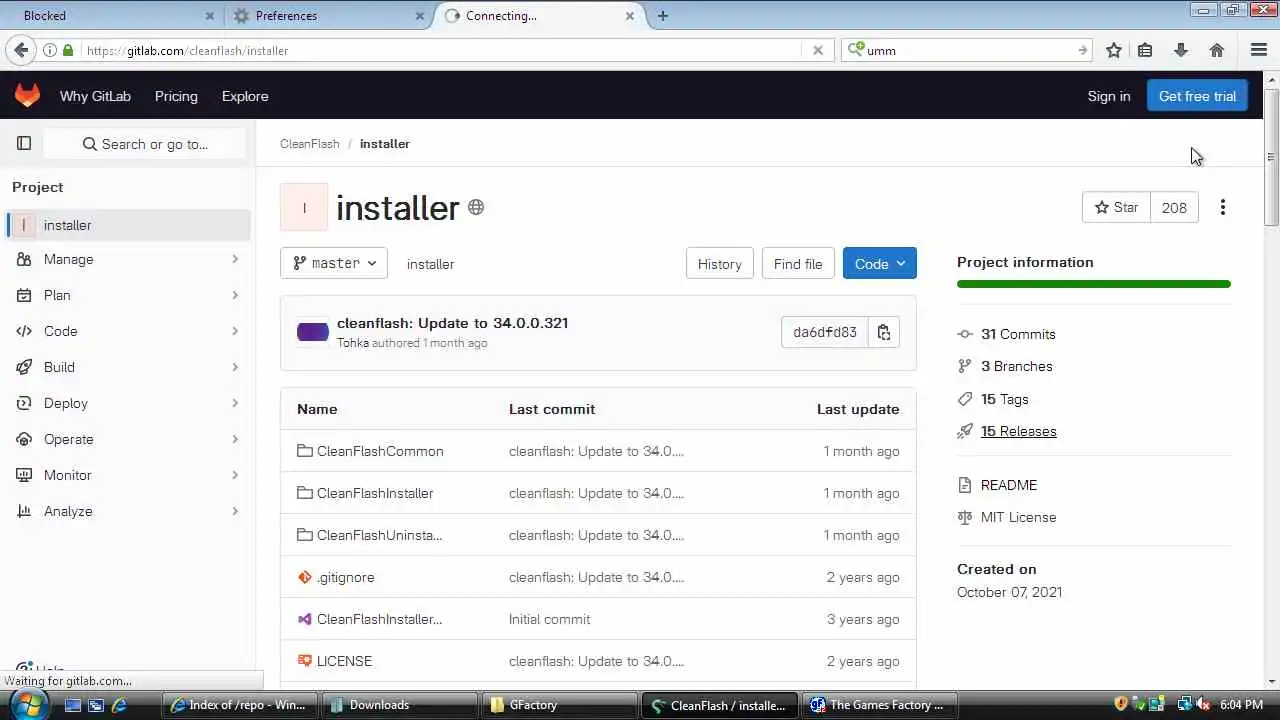Viewport: 1280px width, 720px height.
Task: Close the Blocked tab
Action: click(x=210, y=16)
